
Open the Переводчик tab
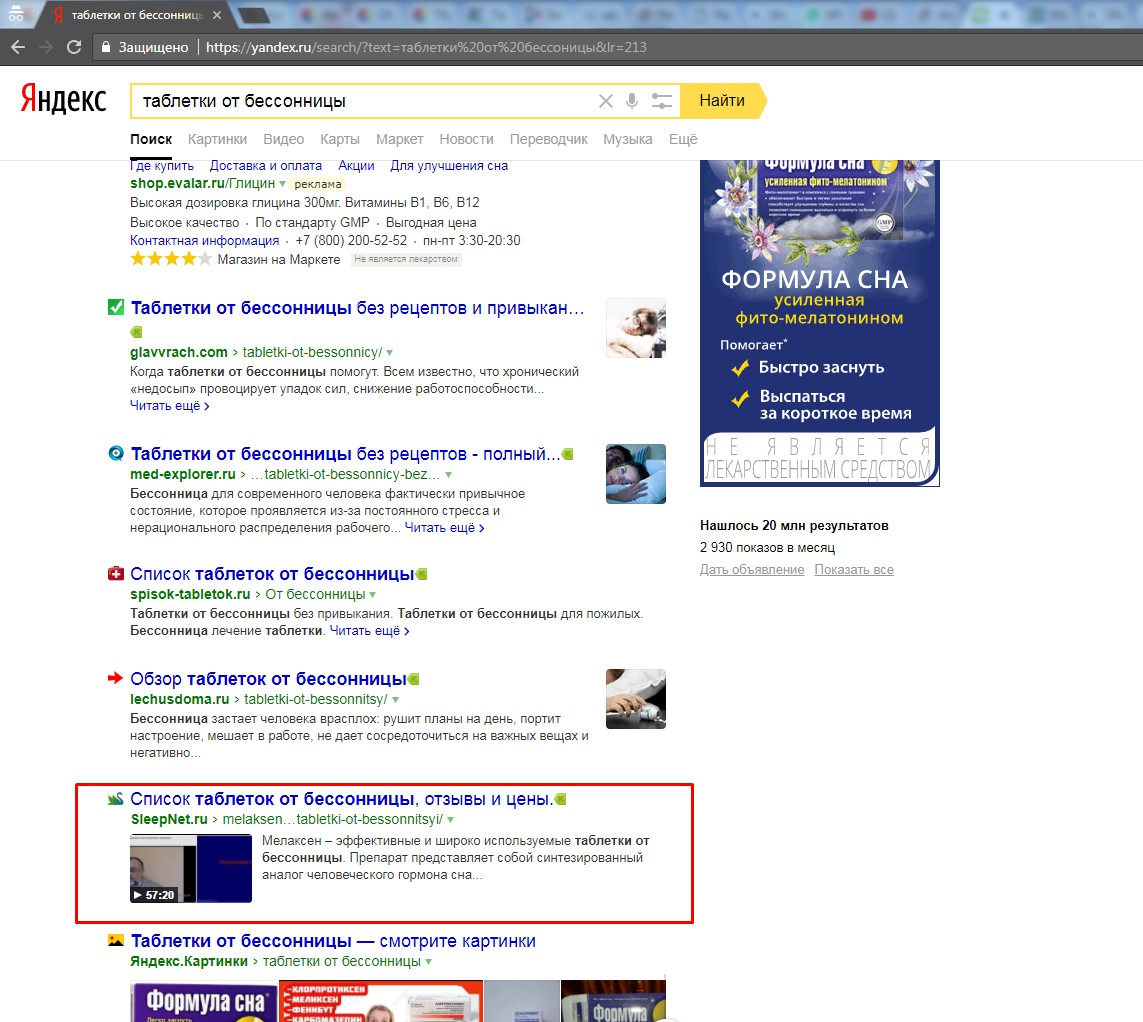pyautogui.click(x=548, y=139)
